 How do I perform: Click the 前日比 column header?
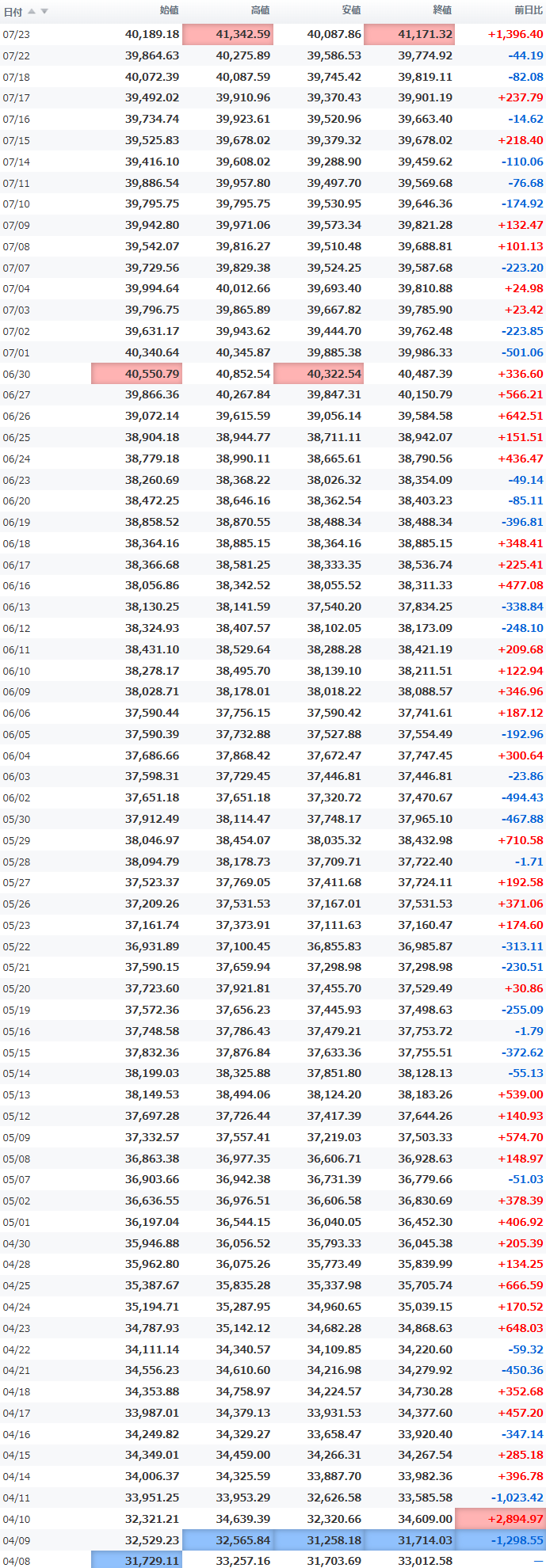pyautogui.click(x=529, y=10)
